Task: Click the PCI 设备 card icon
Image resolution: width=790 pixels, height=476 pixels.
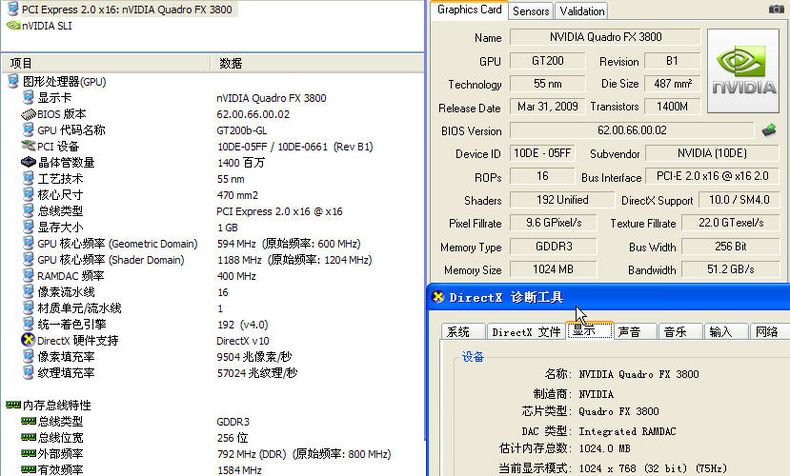Action: click(x=28, y=146)
